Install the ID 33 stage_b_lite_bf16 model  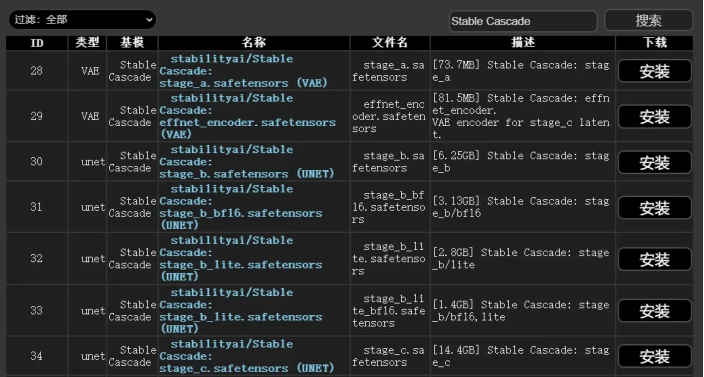[x=655, y=311]
